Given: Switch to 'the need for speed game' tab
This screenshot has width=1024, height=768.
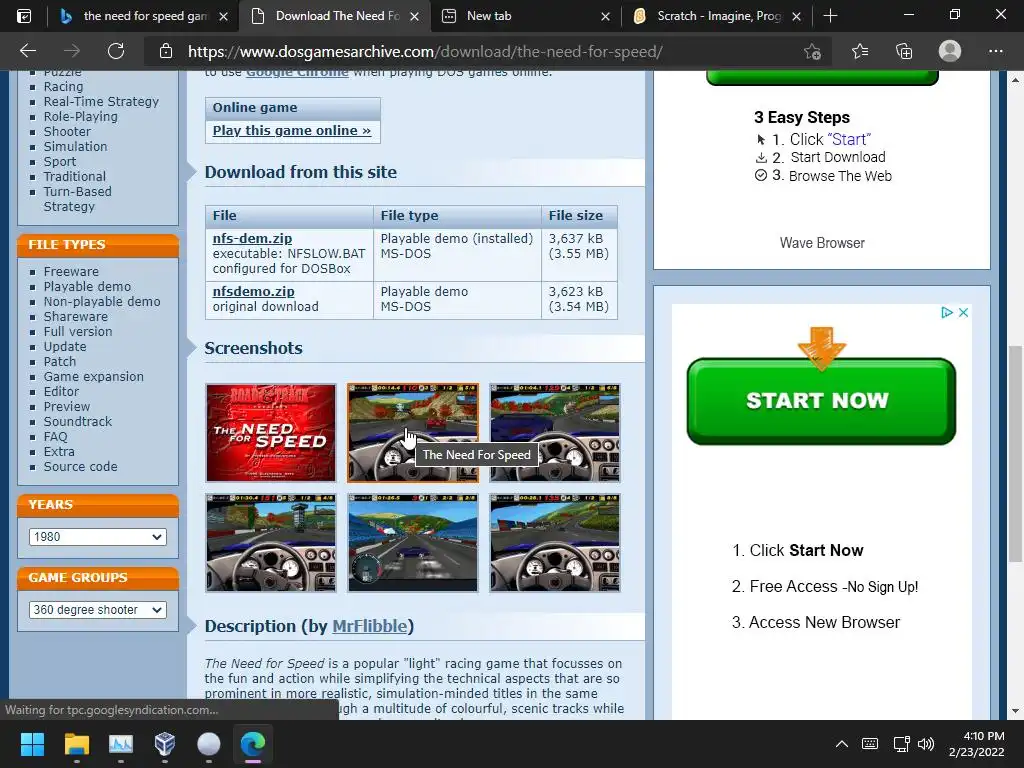Looking at the screenshot, I should pyautogui.click(x=145, y=16).
